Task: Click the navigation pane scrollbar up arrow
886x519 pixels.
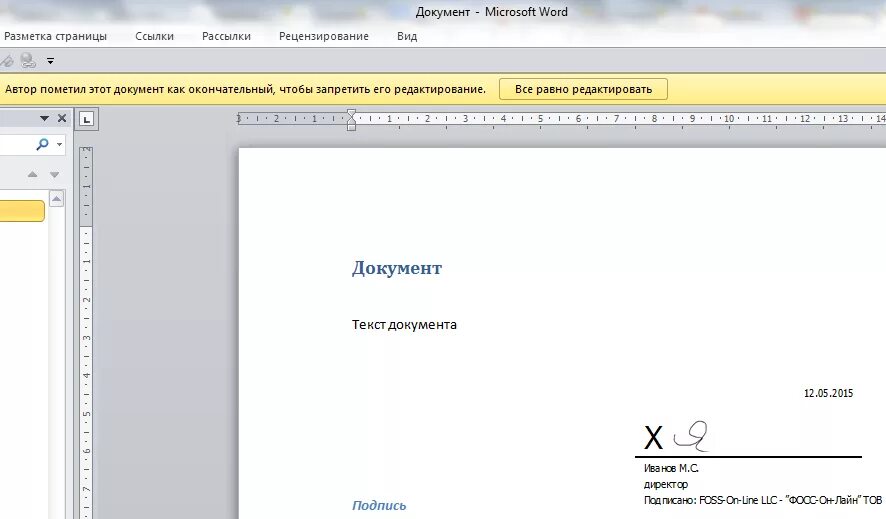Action: pos(57,199)
